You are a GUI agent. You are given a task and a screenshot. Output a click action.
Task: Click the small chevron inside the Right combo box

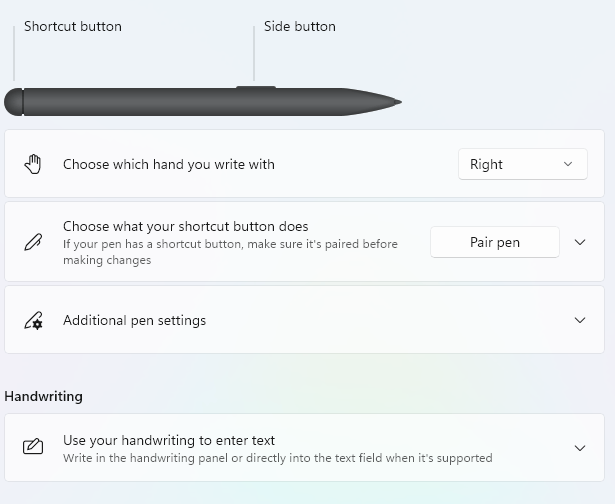(x=568, y=164)
